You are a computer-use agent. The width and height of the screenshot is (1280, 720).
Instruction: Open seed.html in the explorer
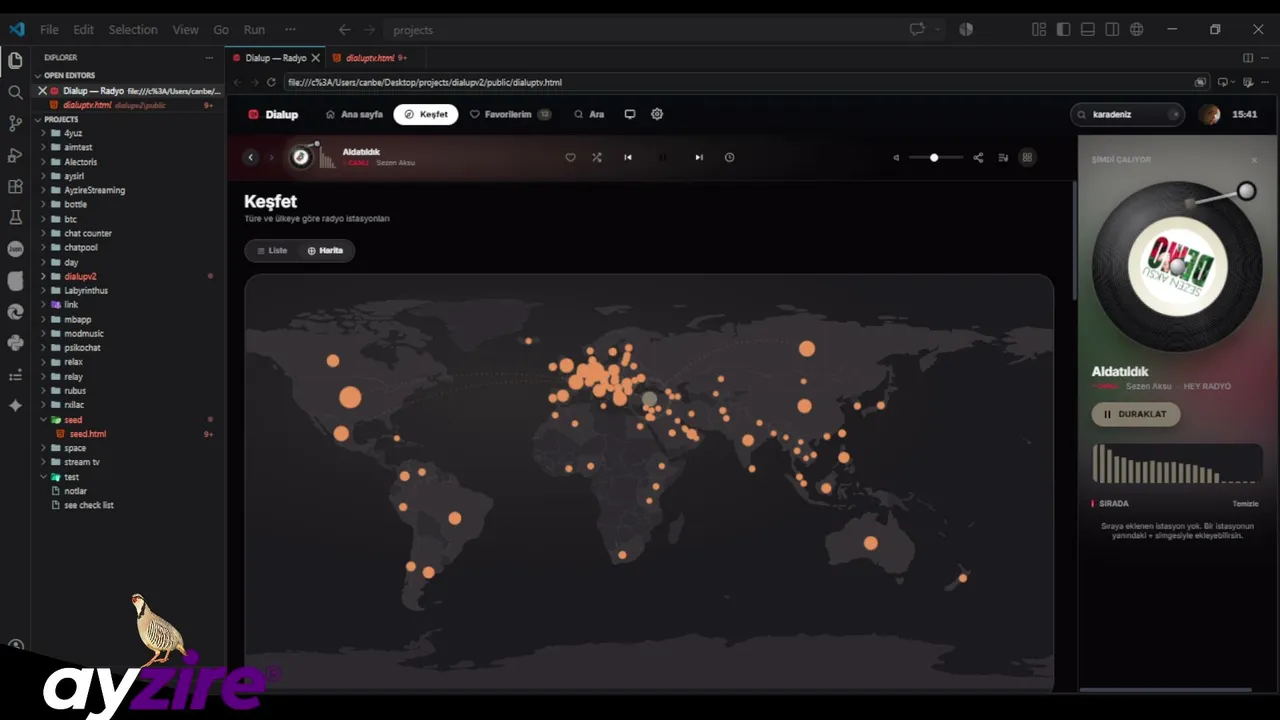point(128,434)
